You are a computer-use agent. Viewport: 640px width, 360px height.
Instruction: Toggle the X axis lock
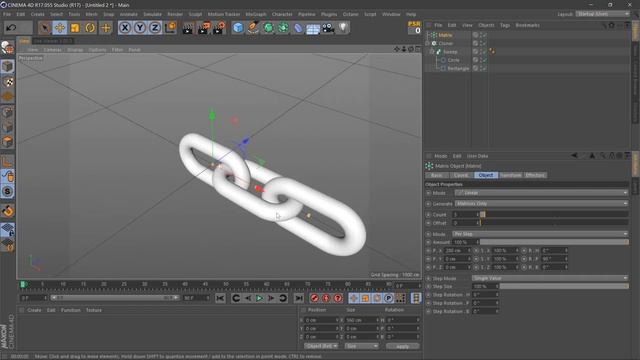click(x=125, y=28)
